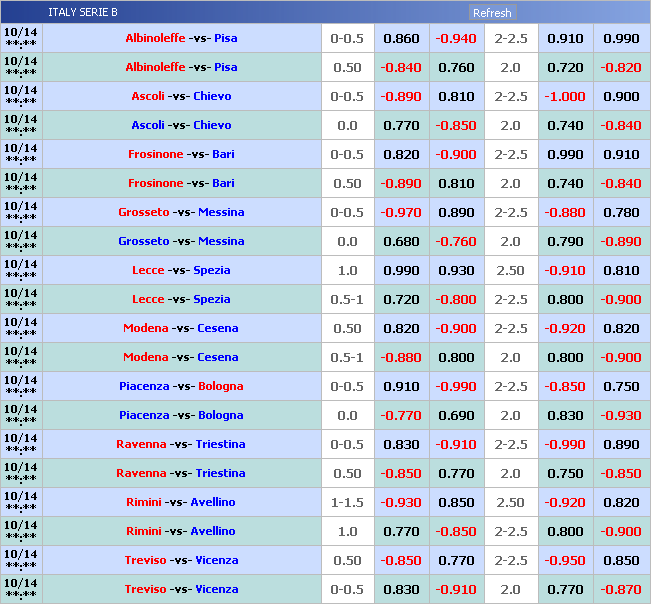
Task: Choose the 0.690 odds for Bologna
Action: pos(455,415)
